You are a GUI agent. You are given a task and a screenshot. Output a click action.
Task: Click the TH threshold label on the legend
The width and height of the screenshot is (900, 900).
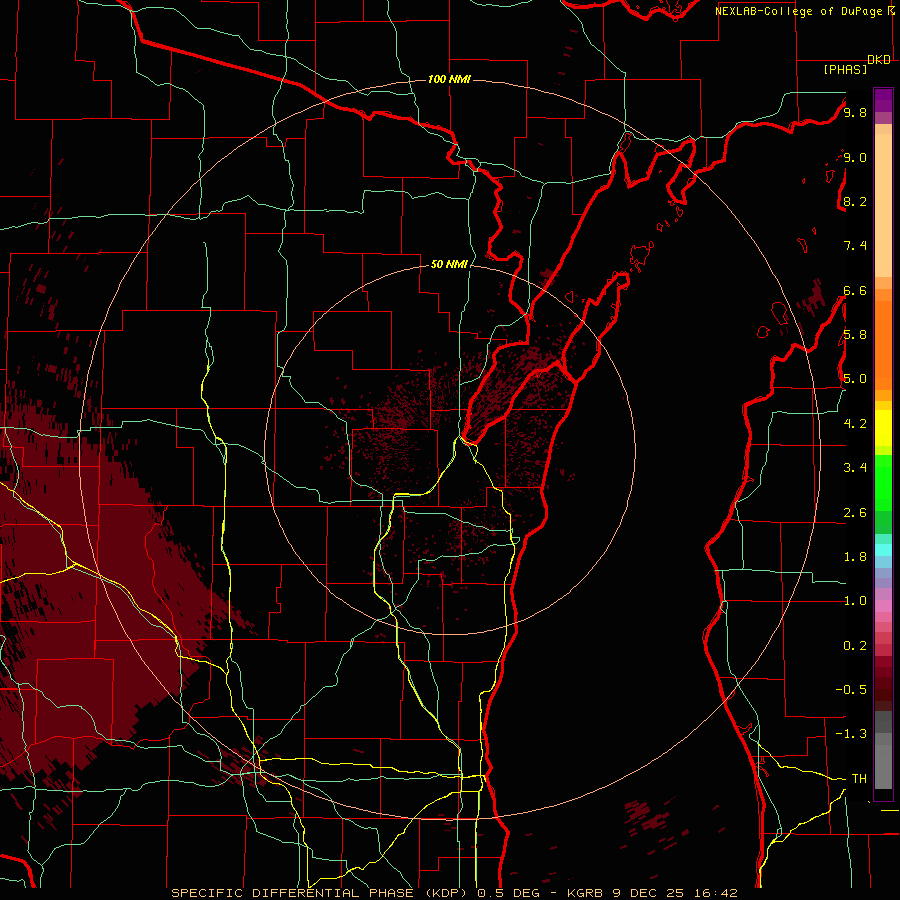pyautogui.click(x=859, y=779)
